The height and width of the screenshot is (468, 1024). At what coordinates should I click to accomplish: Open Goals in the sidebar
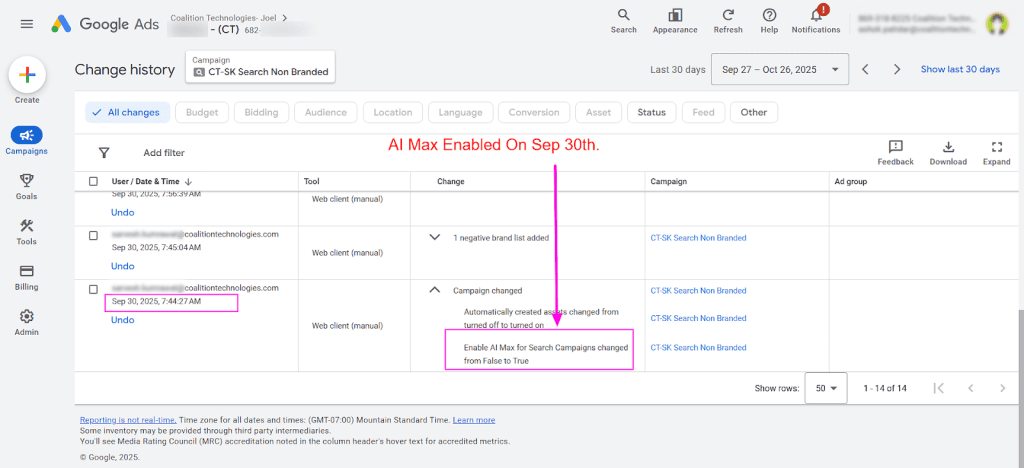(x=27, y=186)
